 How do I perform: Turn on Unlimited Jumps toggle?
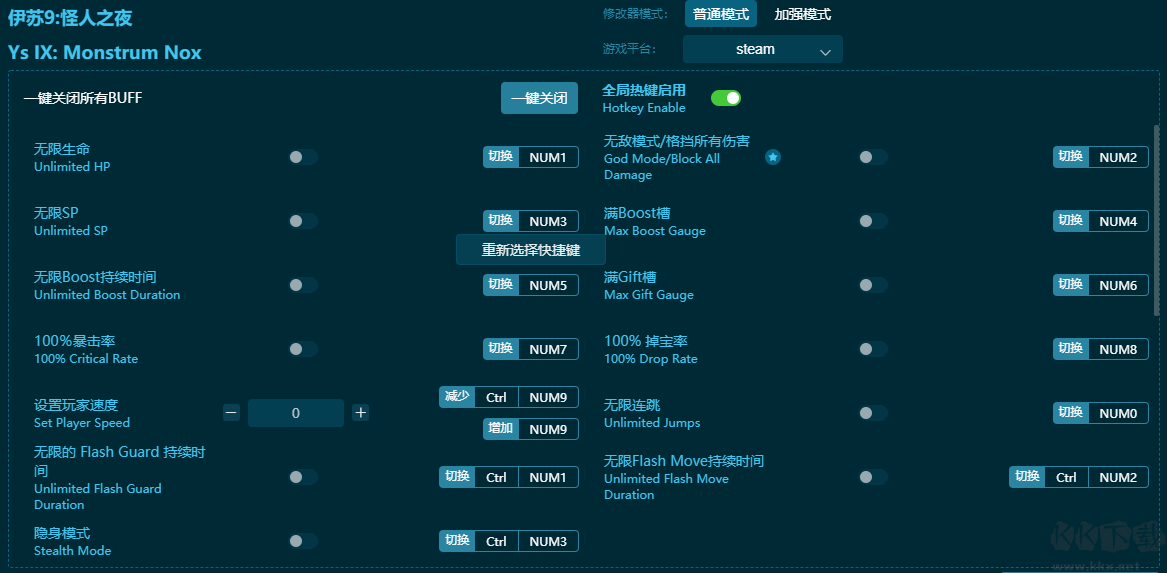873,413
